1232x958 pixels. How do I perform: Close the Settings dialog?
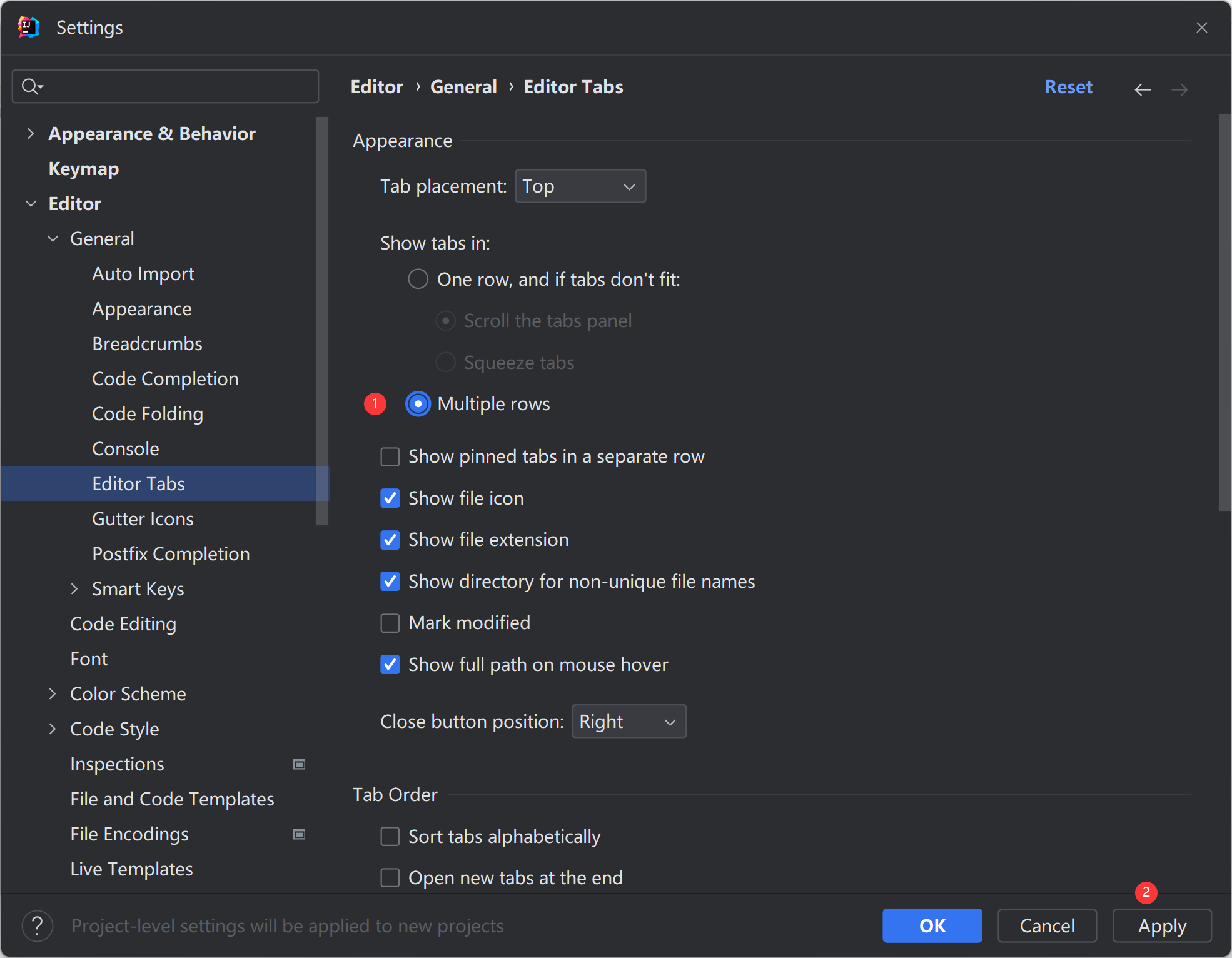click(x=1201, y=28)
